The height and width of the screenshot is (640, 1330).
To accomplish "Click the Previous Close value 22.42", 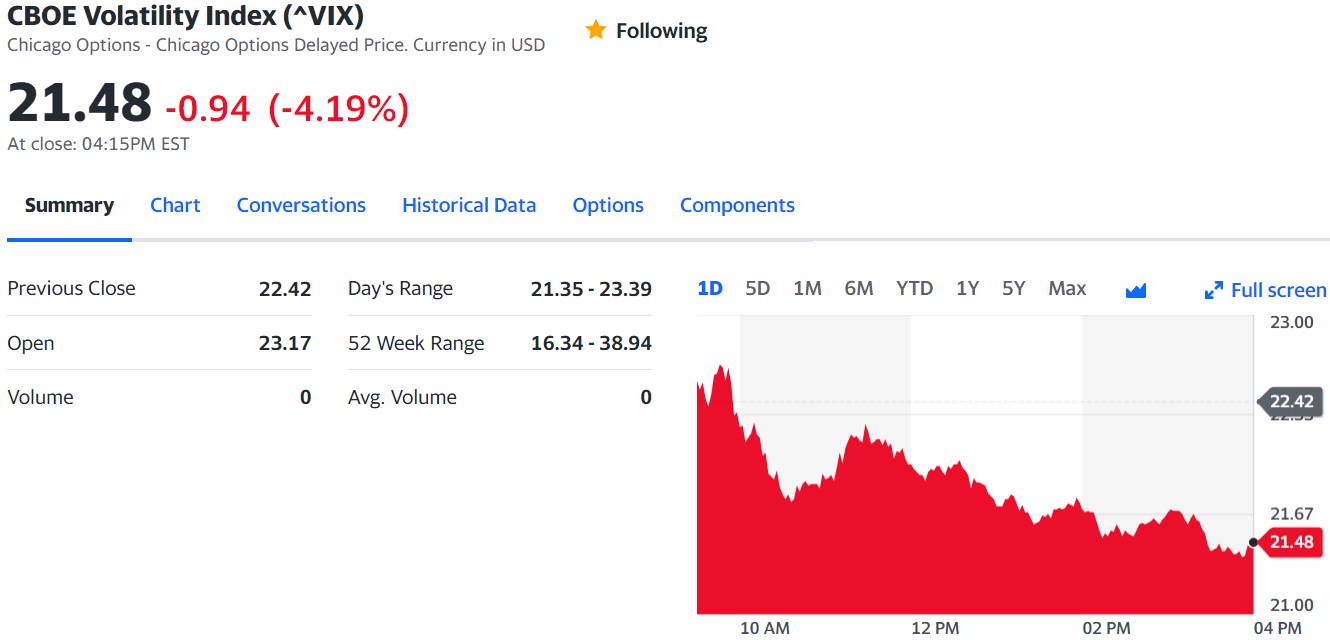I will 285,289.
